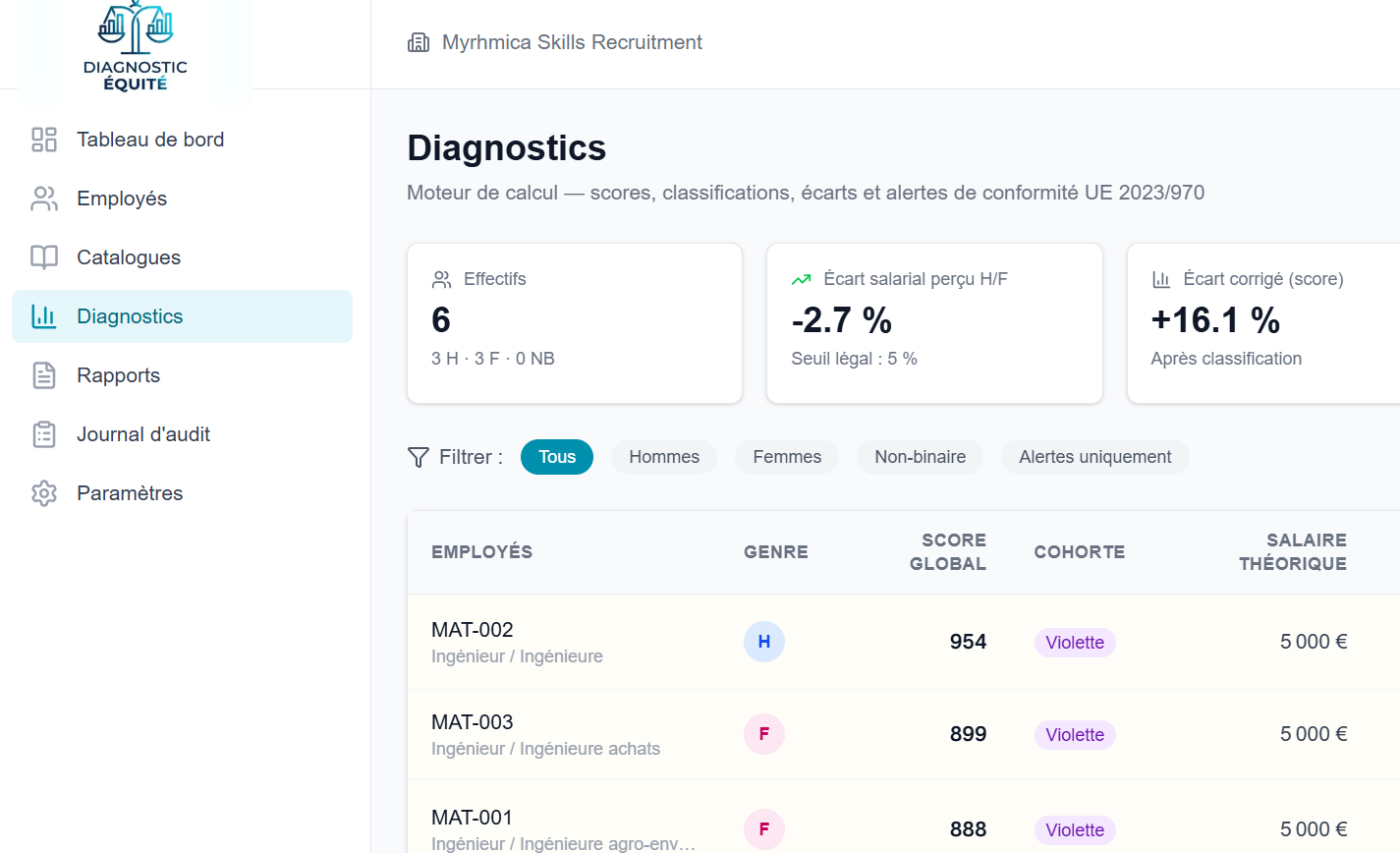Viewport: 1400px width, 853px height.
Task: Click the Catalogues book icon
Action: coord(44,257)
